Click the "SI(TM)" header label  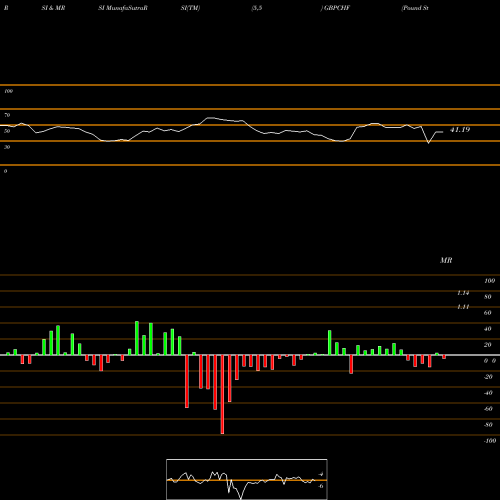190,8
